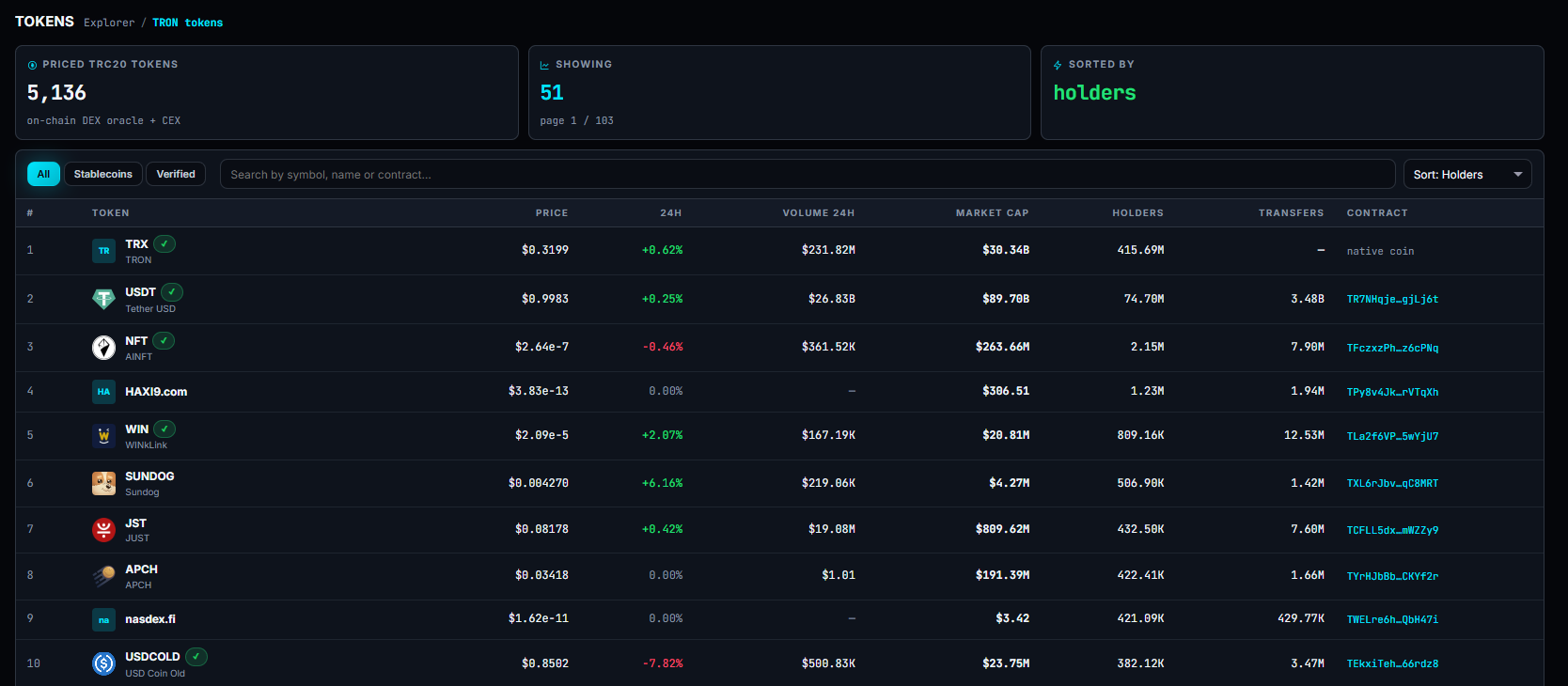Focus the symbol, name or contract search field
The width and height of the screenshot is (1568, 686).
[807, 175]
